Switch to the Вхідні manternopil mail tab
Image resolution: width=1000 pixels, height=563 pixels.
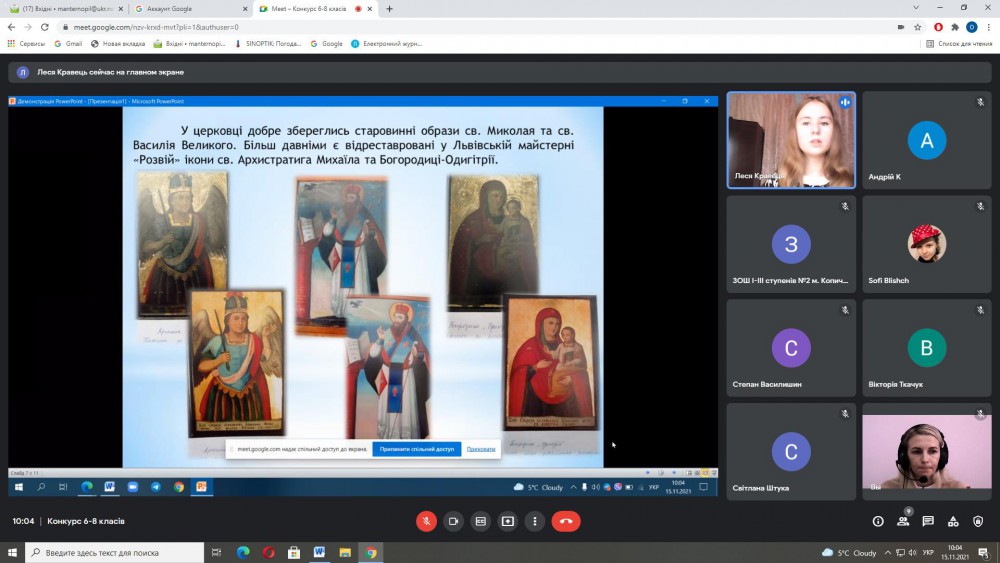pyautogui.click(x=64, y=9)
